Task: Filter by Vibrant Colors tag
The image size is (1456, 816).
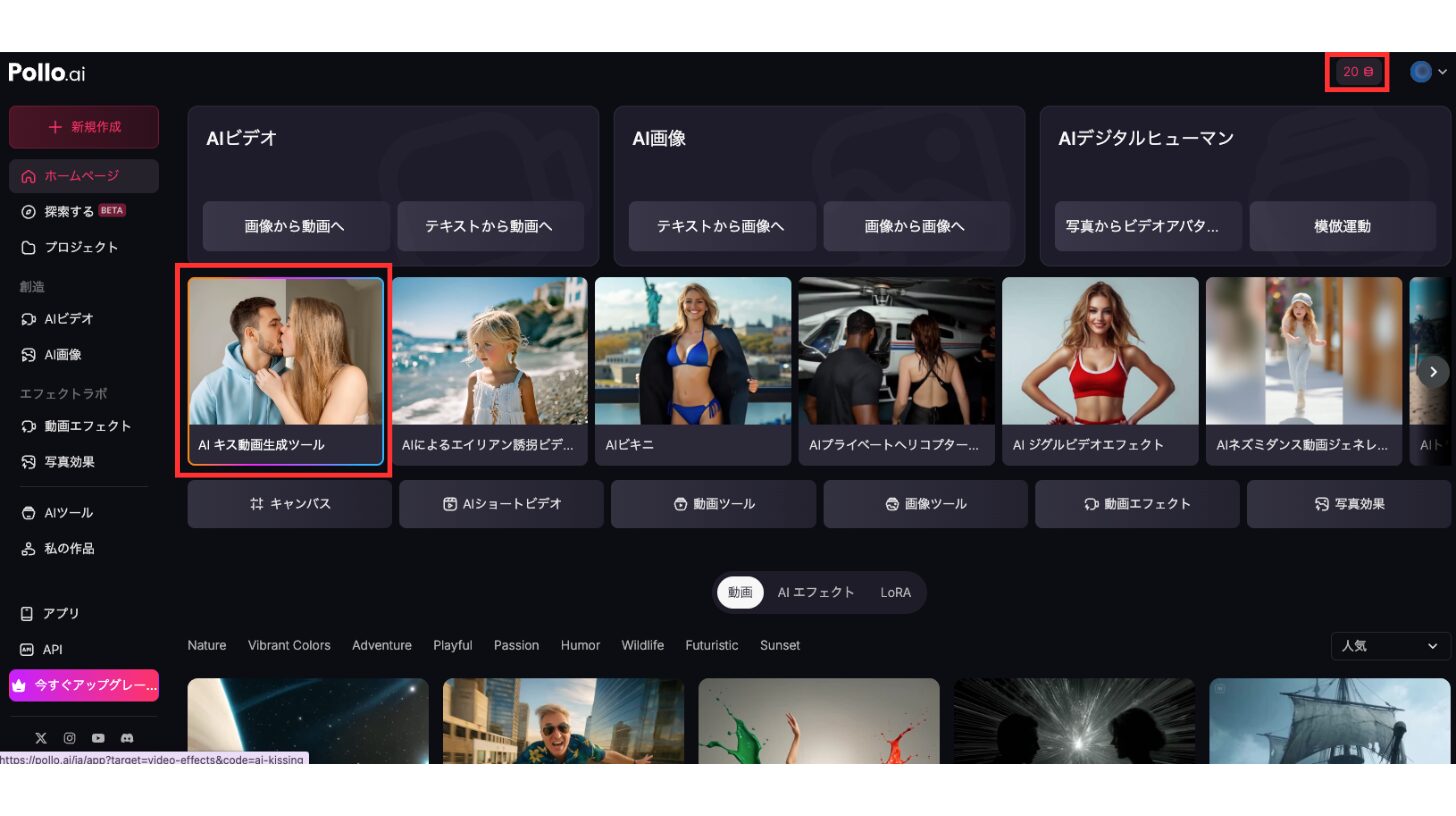Action: click(x=289, y=645)
